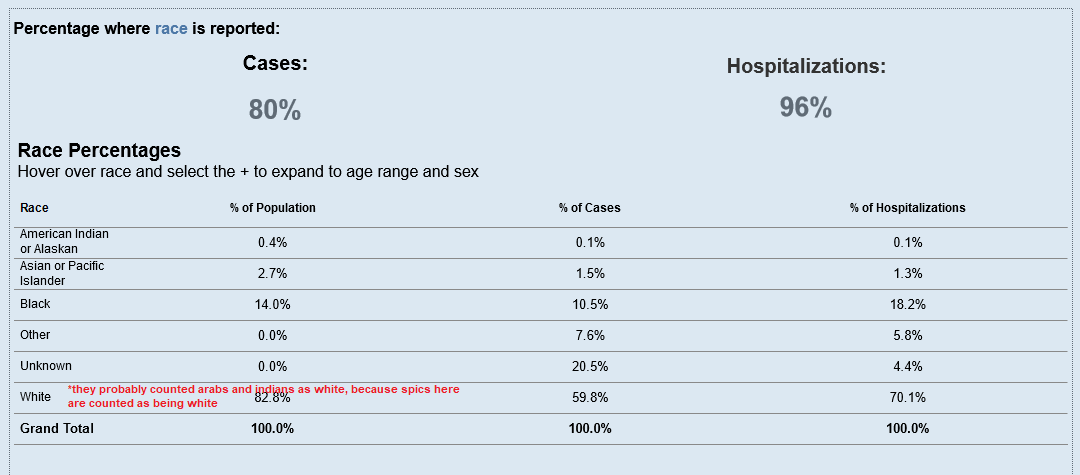This screenshot has height=475, width=1080.
Task: Click Other cases value 7.6%
Action: [590, 335]
